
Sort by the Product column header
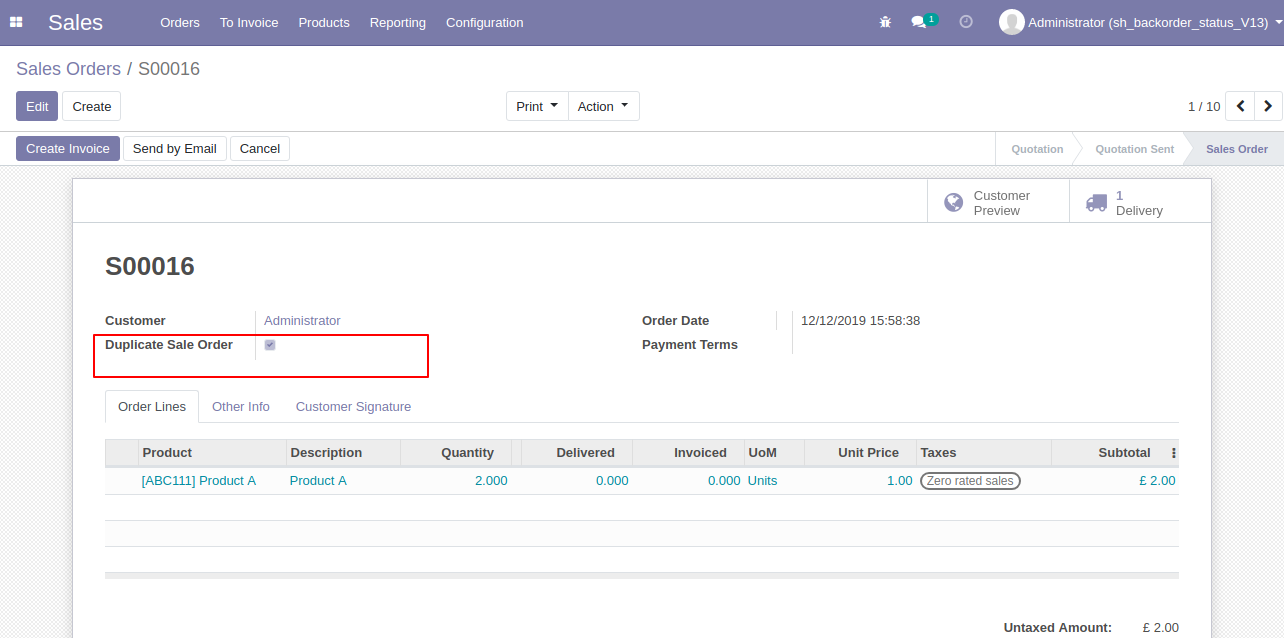[x=212, y=453]
